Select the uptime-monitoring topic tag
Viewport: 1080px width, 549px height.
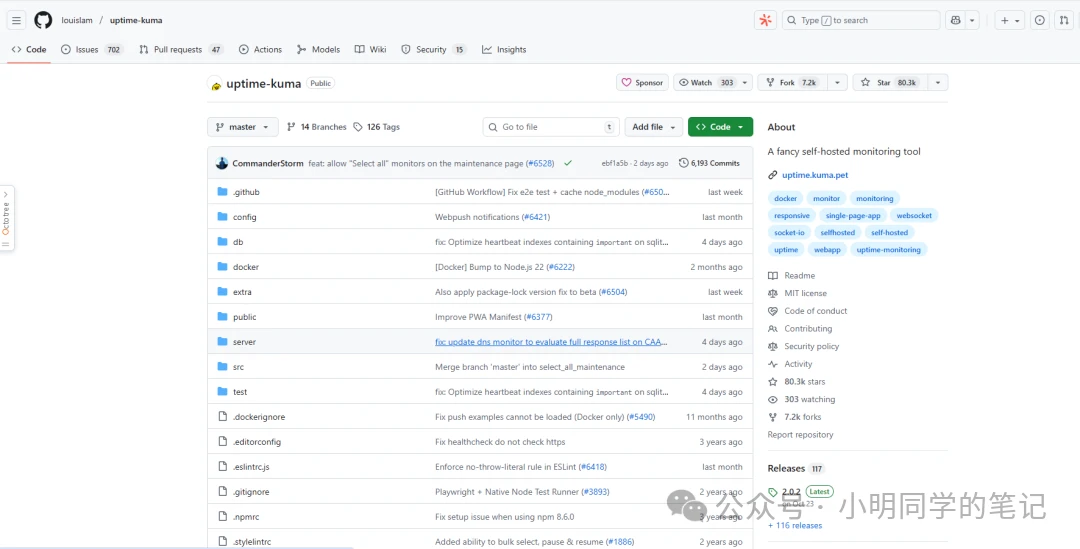[889, 250]
